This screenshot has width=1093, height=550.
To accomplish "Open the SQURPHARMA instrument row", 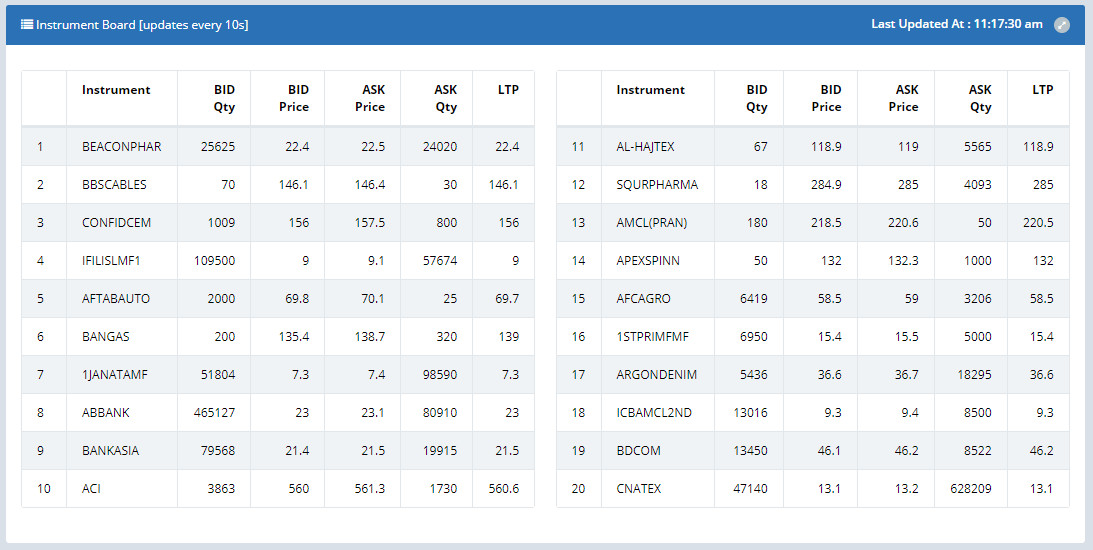I will [657, 185].
